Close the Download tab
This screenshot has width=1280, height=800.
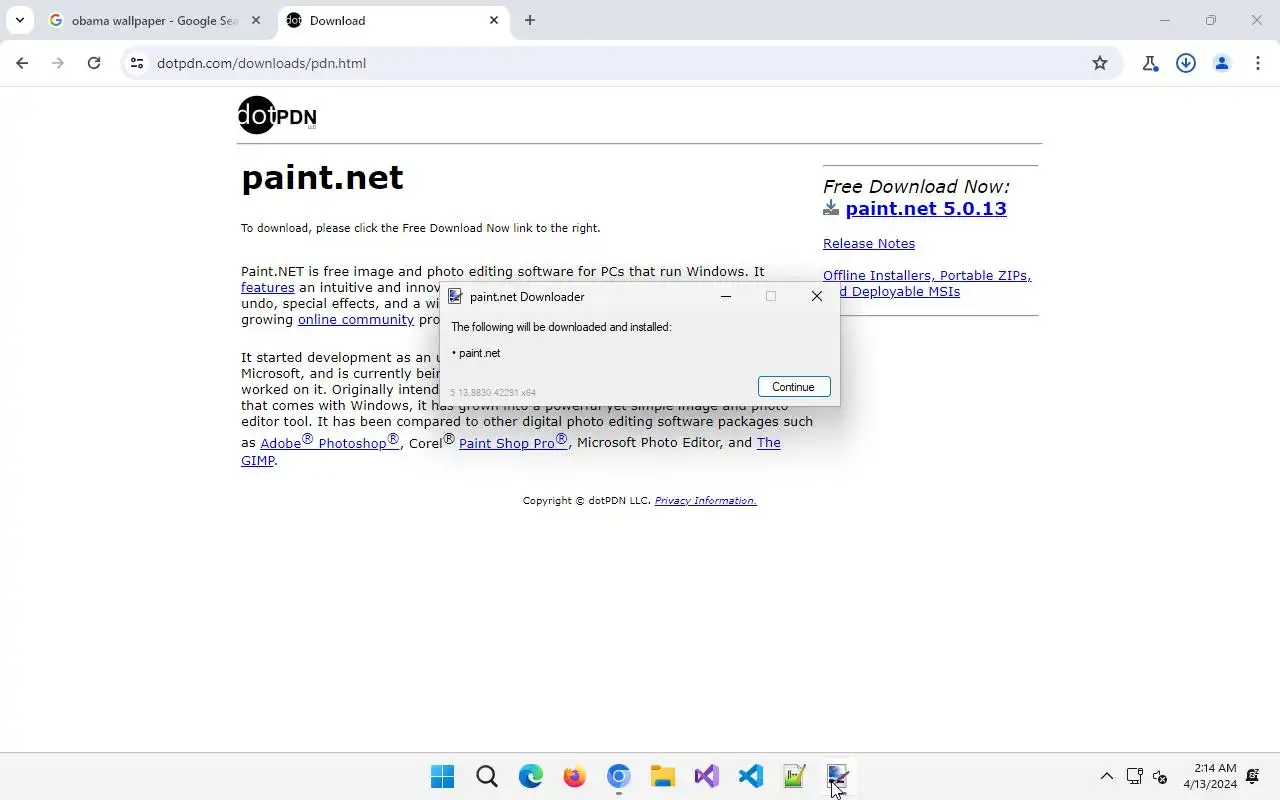[x=494, y=20]
